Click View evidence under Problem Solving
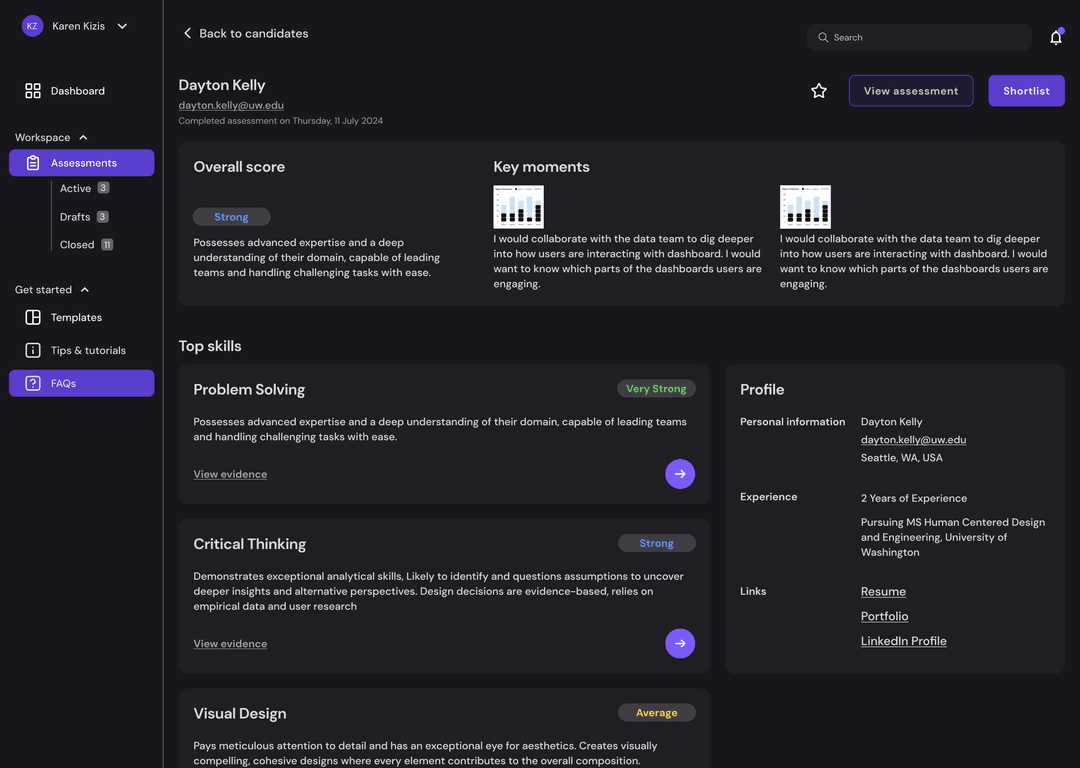The image size is (1080, 768). coord(230,474)
